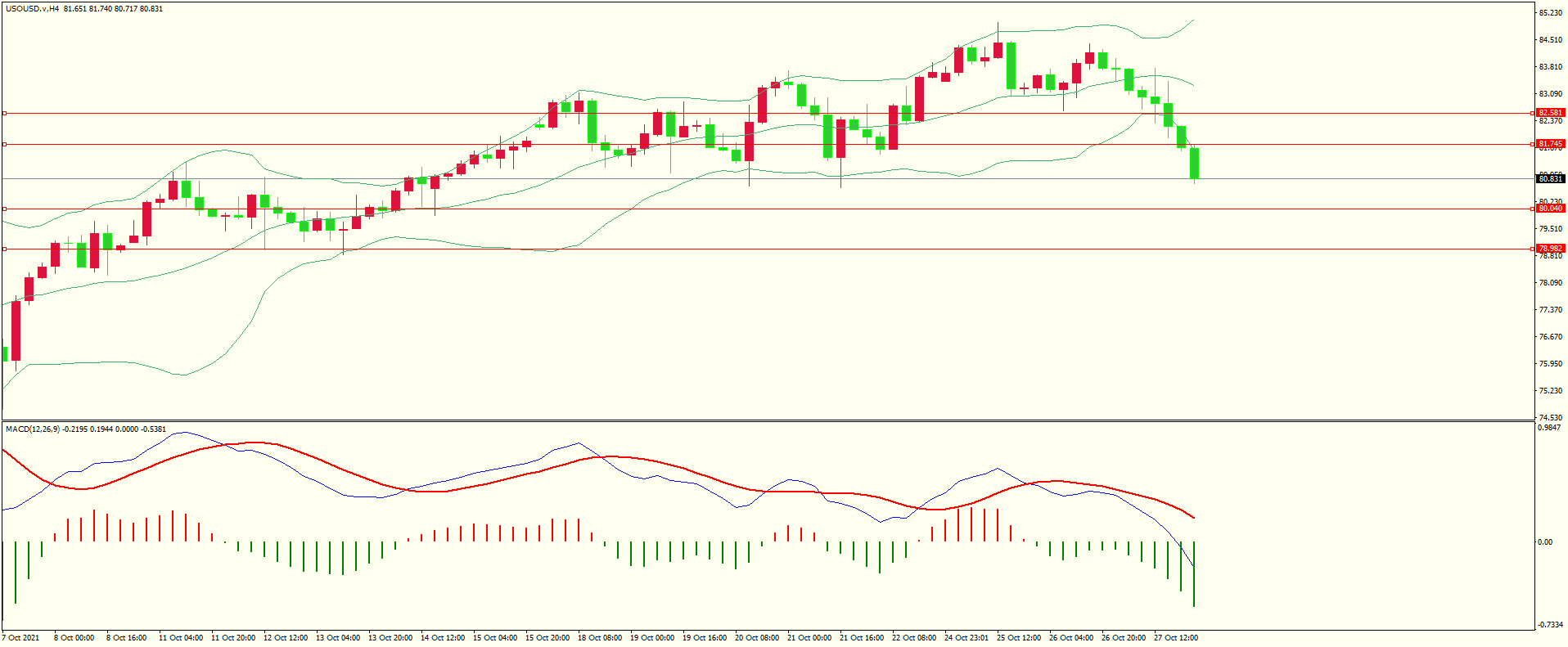Click the left anchor handle of the 78.982 line
This screenshot has width=1568, height=647.
(x=4, y=249)
